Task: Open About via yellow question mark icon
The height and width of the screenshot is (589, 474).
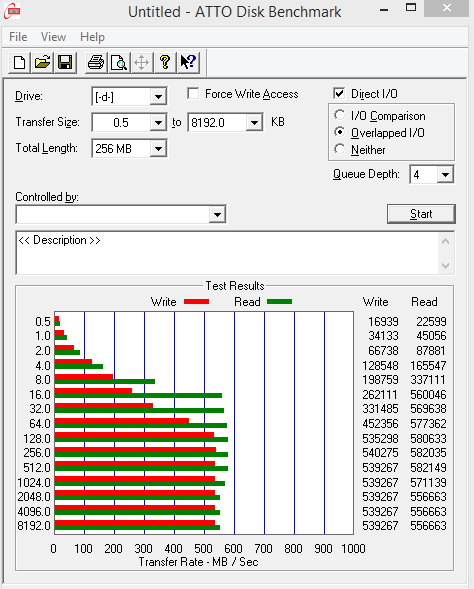Action: click(165, 62)
